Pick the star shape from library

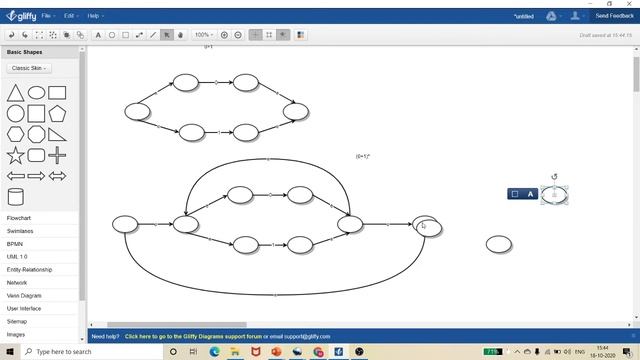point(16,155)
